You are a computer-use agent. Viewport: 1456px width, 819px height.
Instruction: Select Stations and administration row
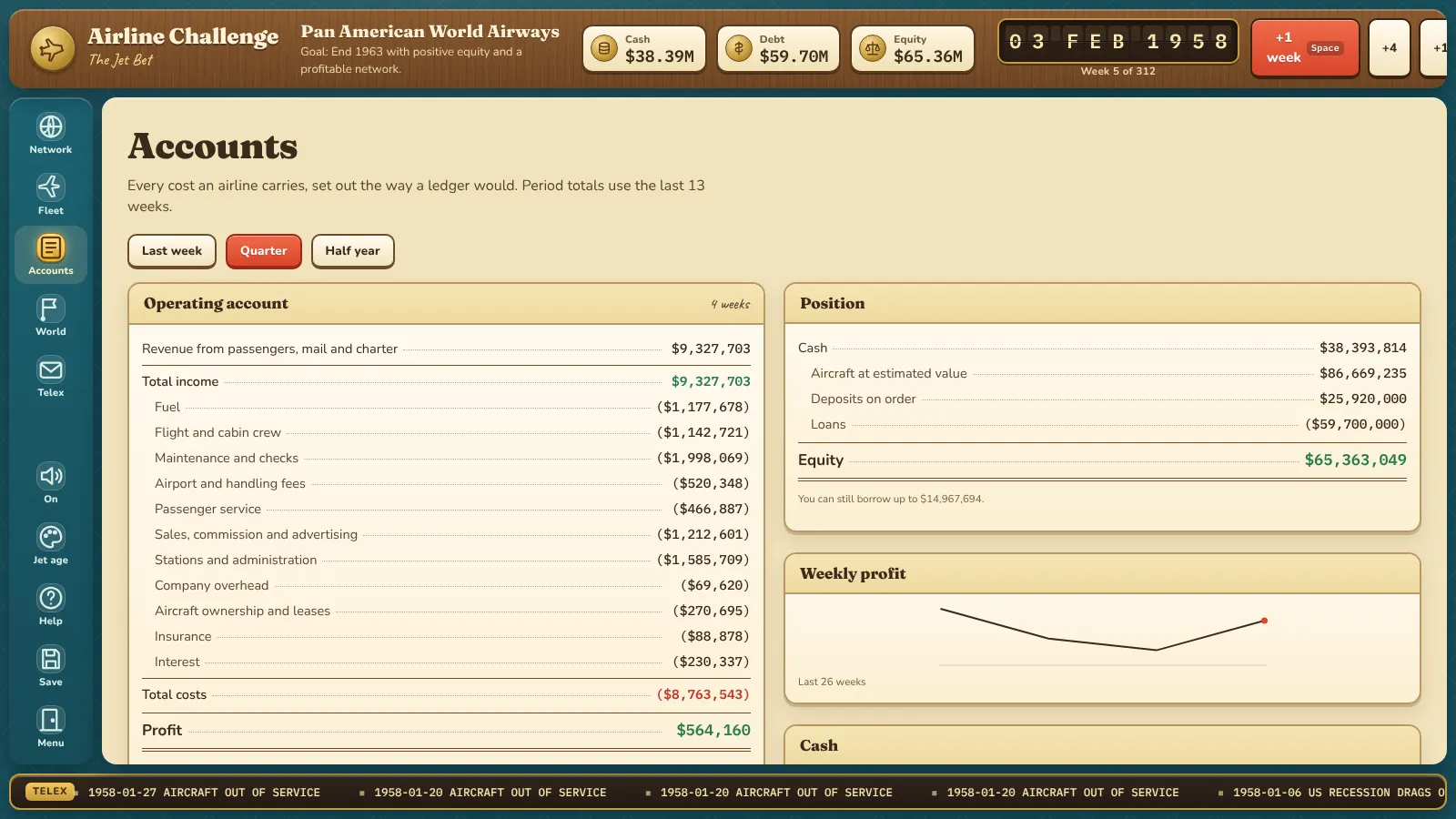pos(446,560)
